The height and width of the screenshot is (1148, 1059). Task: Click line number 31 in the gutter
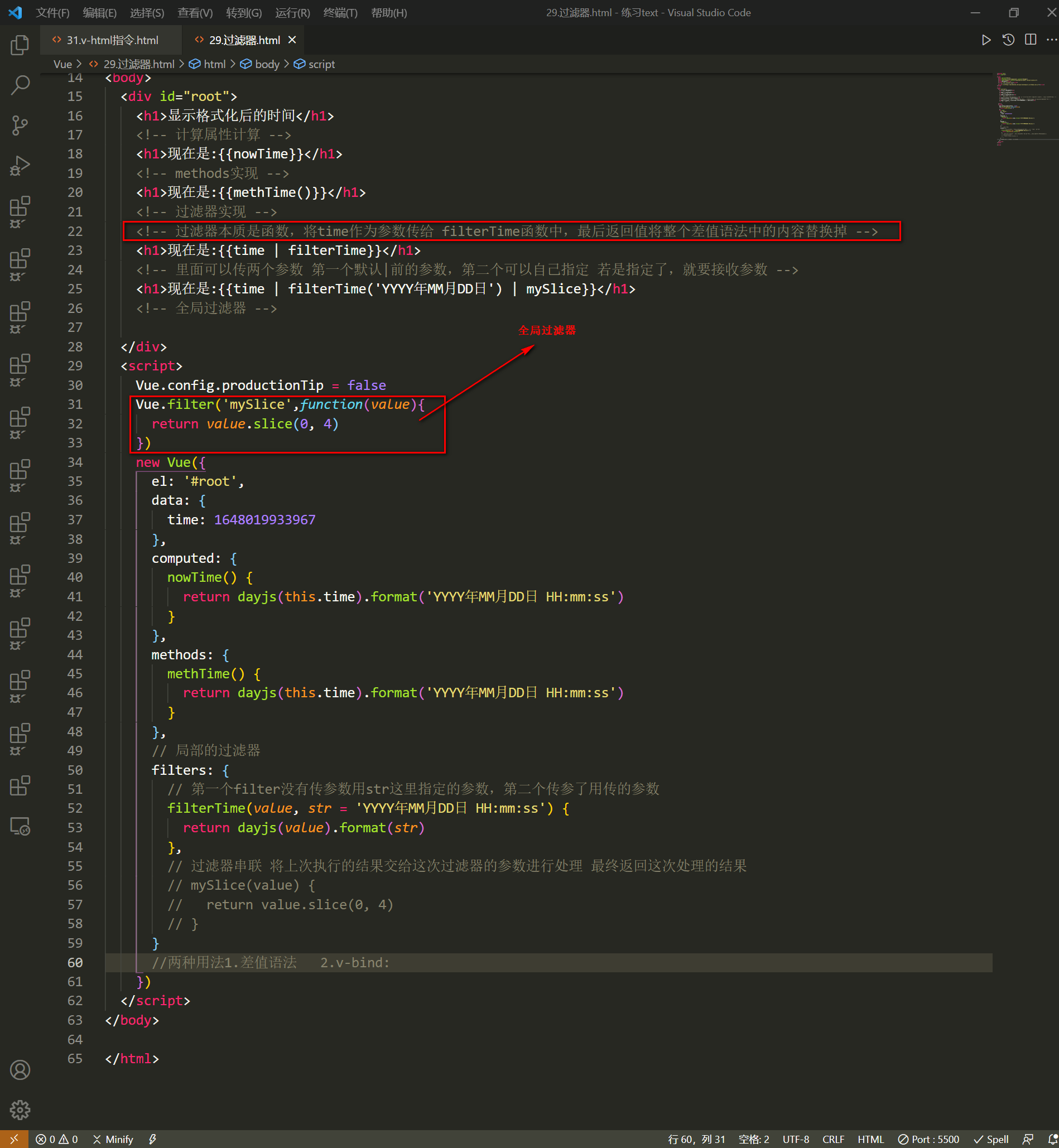click(75, 404)
